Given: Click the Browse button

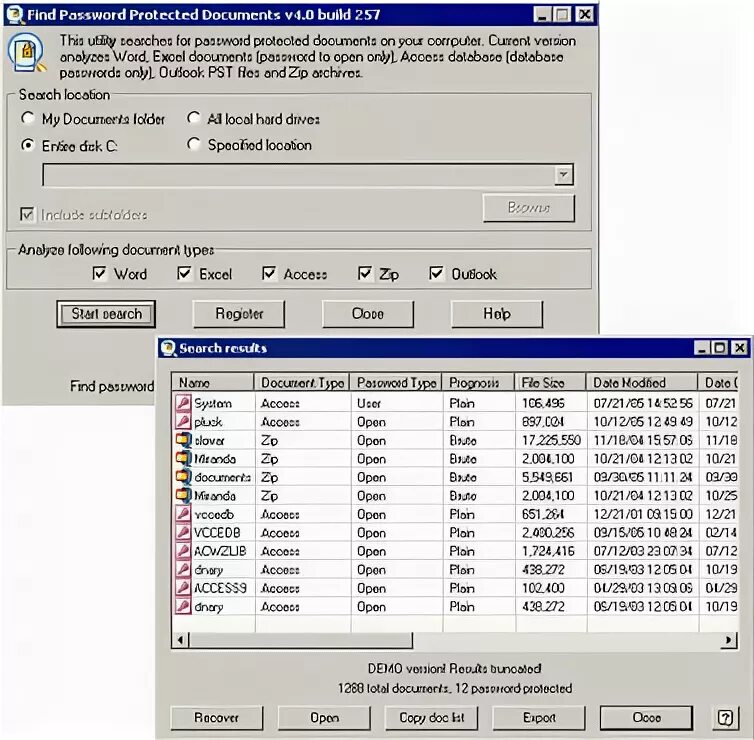Looking at the screenshot, I should click(528, 208).
